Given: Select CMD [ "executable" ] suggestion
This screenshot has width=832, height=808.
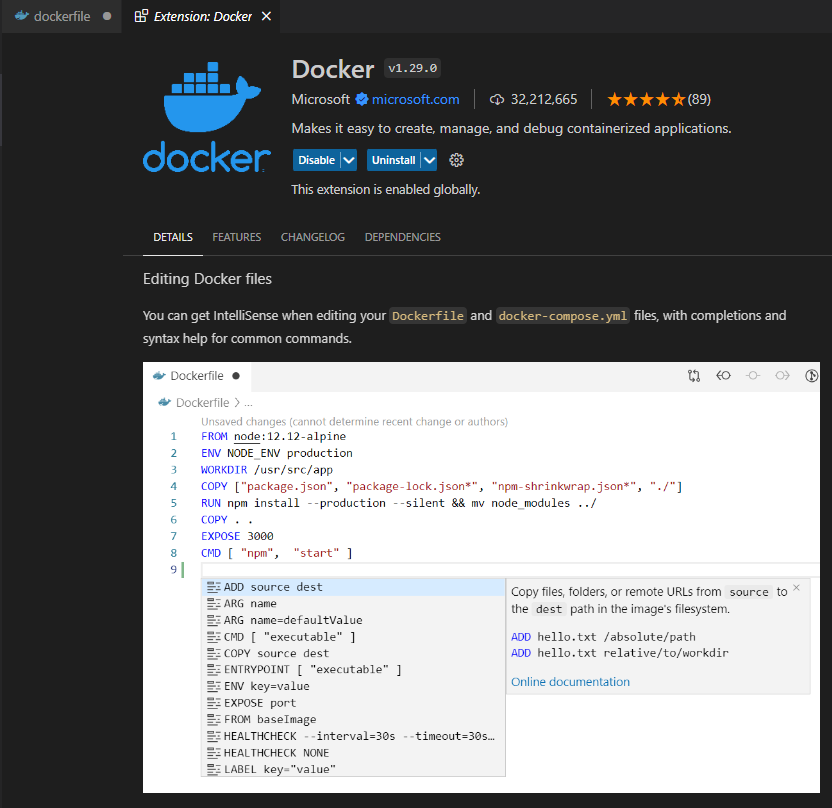Looking at the screenshot, I should point(353,637).
